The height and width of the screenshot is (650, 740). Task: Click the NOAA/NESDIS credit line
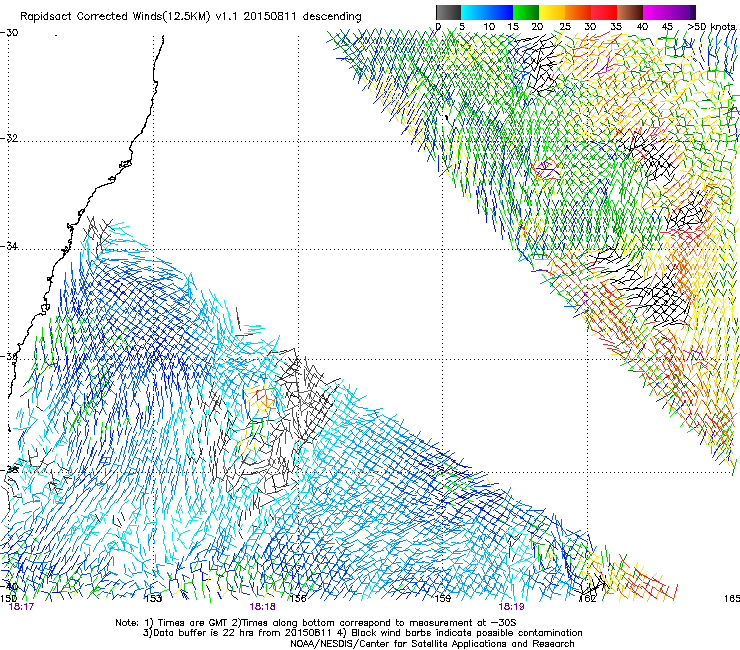[432, 644]
